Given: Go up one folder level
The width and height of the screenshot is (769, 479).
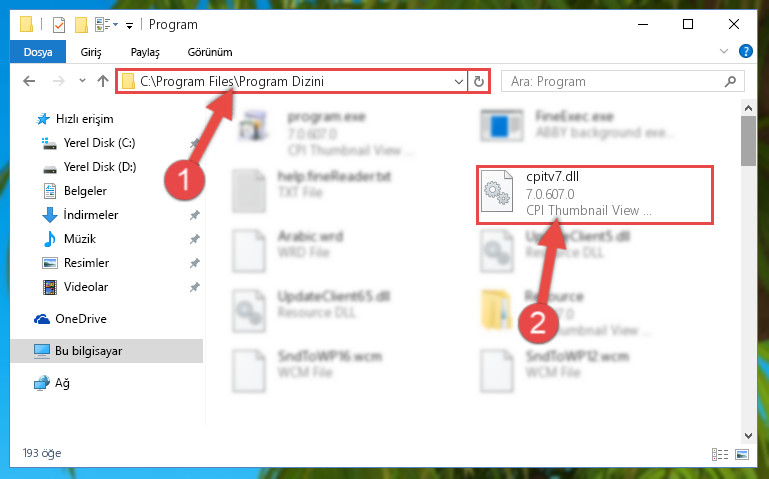Looking at the screenshot, I should click(x=103, y=81).
